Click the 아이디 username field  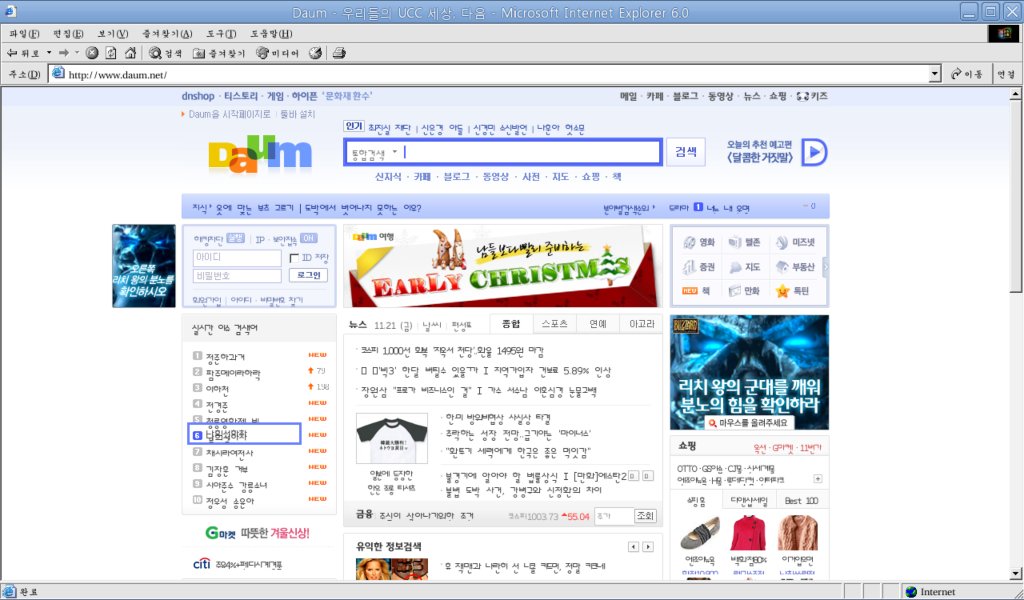[237, 258]
